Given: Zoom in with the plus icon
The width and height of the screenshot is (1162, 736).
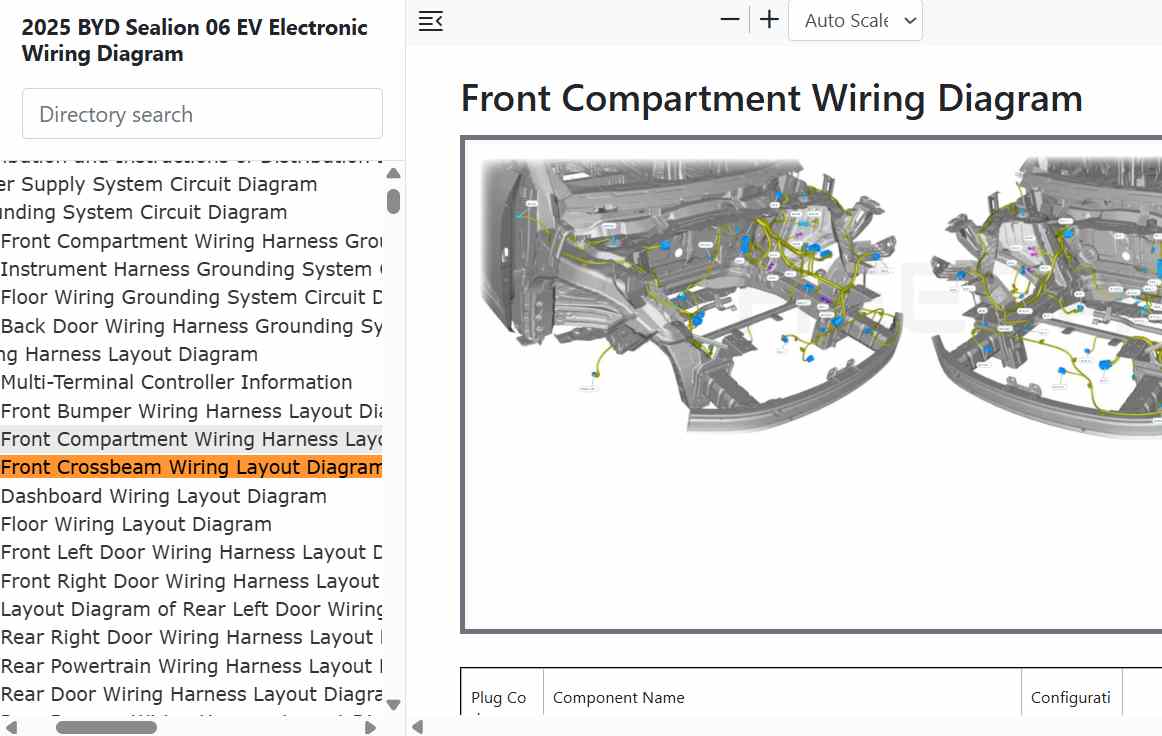Looking at the screenshot, I should [x=769, y=20].
